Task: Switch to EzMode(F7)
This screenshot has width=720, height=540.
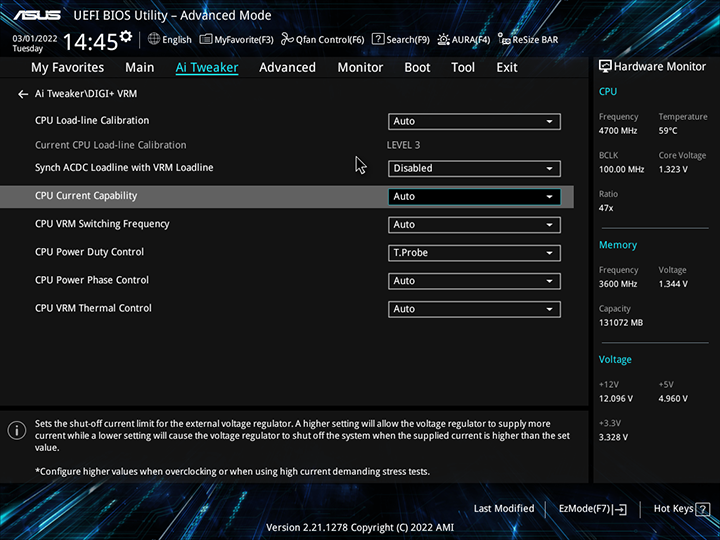Action: click(x=593, y=509)
